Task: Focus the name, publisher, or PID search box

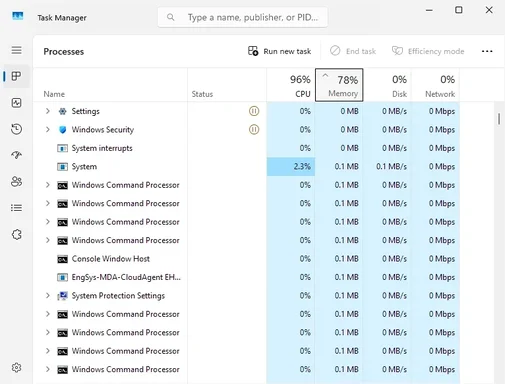Action: (x=243, y=17)
